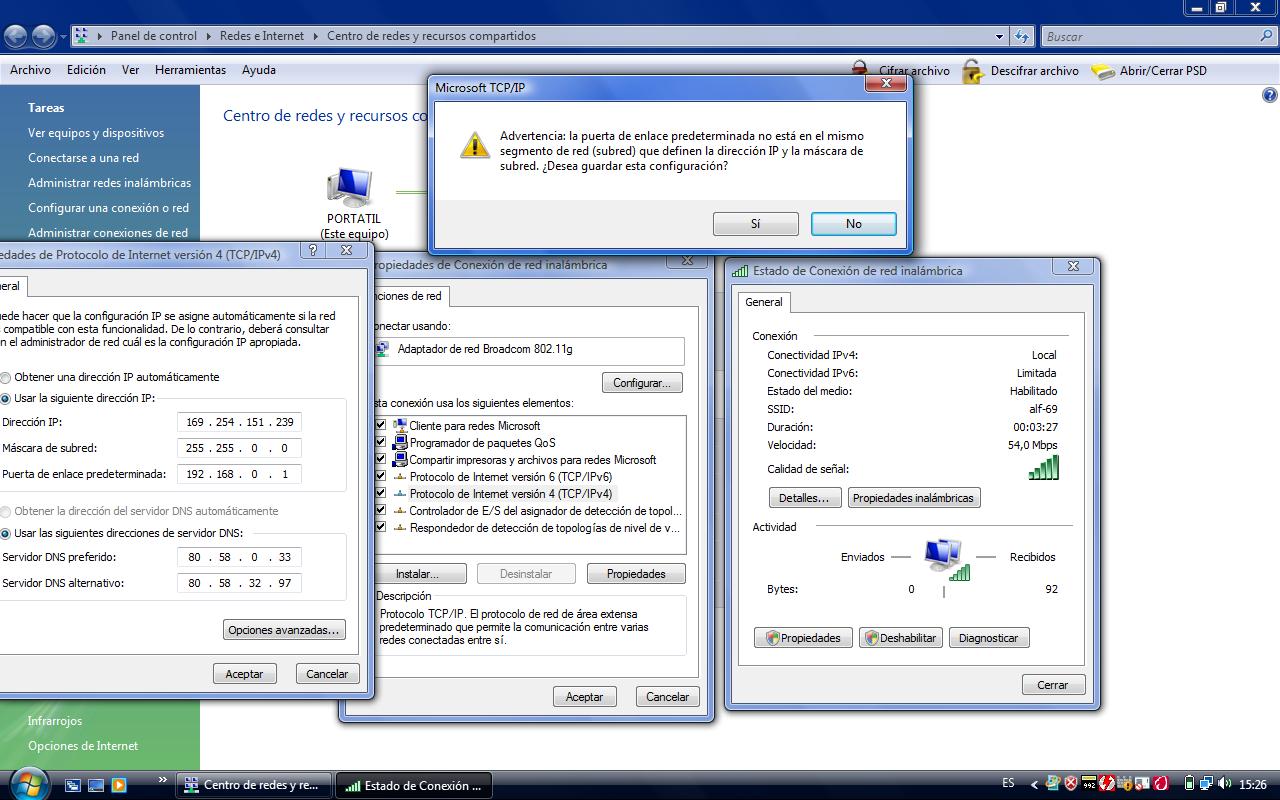Click Administrar redes inalámbricas link
The width and height of the screenshot is (1280, 800).
[x=109, y=183]
